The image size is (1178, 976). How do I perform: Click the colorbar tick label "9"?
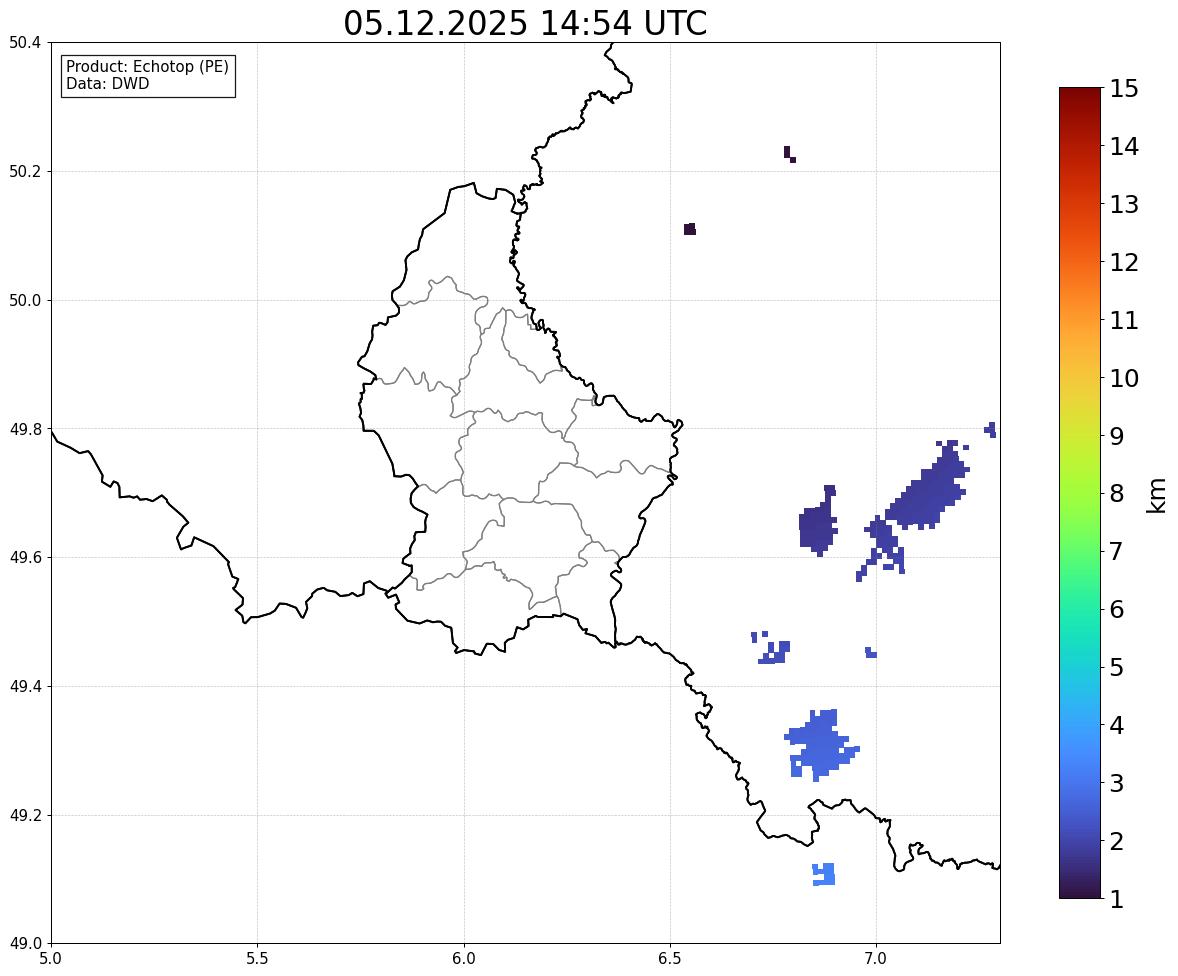[1117, 436]
